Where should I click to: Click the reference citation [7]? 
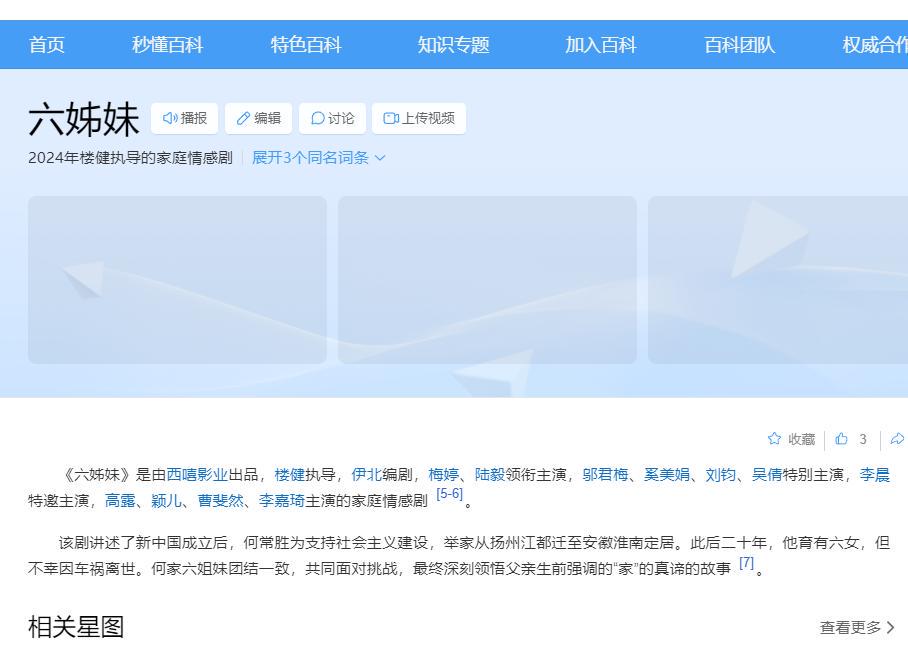click(x=746, y=562)
